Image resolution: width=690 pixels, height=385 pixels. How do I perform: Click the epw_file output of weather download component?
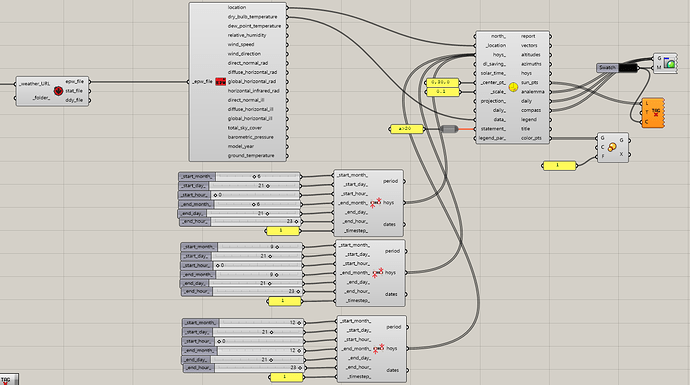coord(74,81)
